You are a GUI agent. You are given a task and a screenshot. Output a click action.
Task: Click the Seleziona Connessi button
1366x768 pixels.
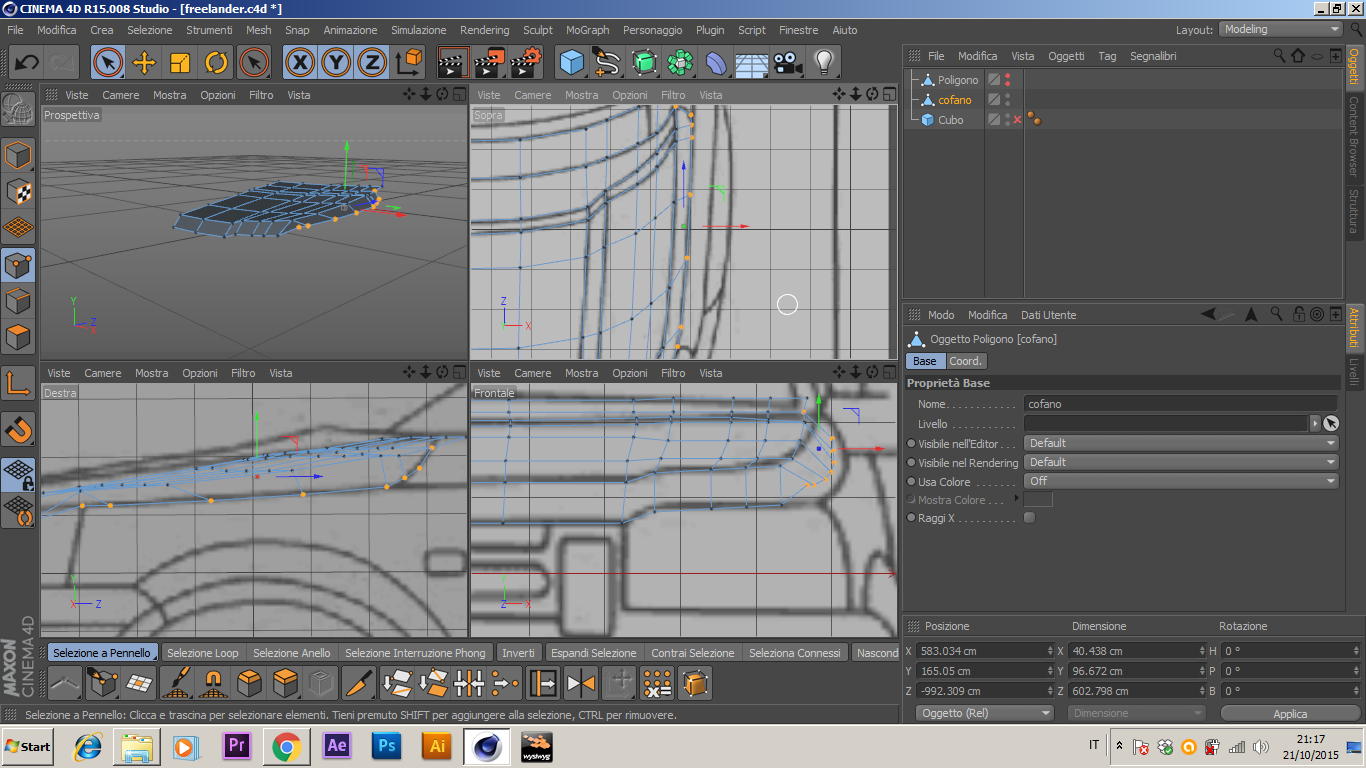click(795, 653)
